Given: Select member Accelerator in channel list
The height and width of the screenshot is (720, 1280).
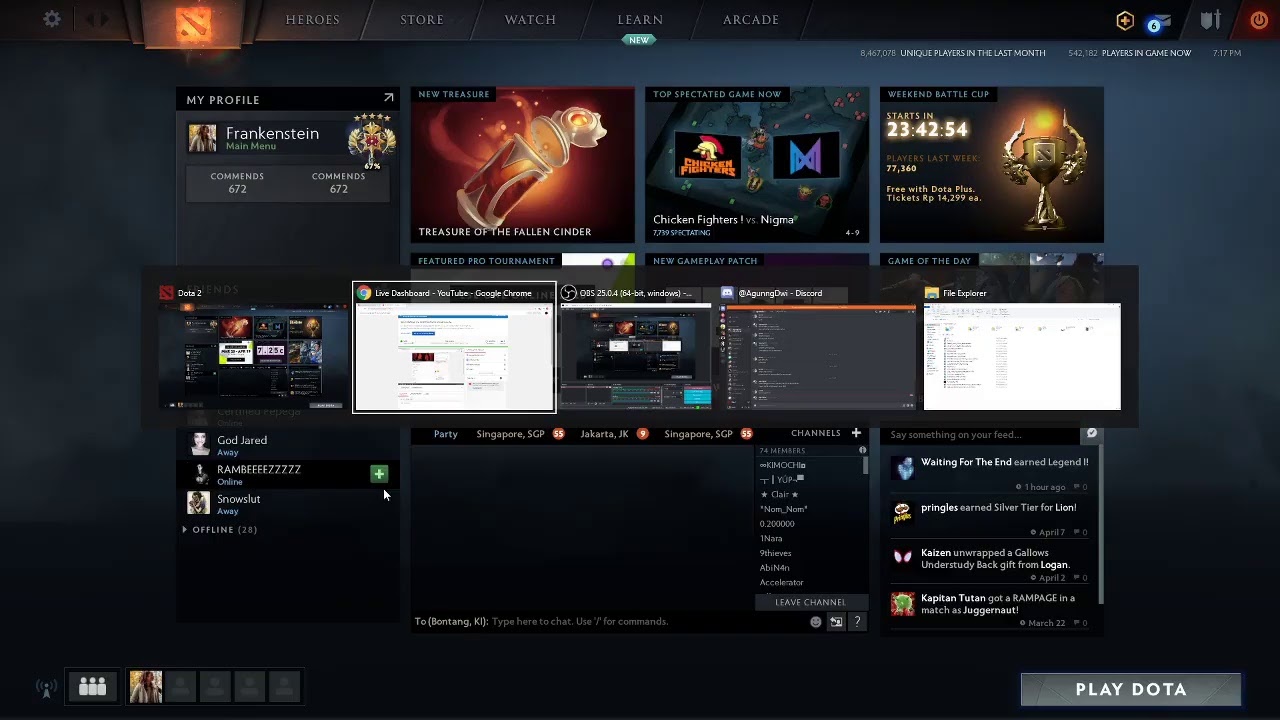Looking at the screenshot, I should click(782, 583).
